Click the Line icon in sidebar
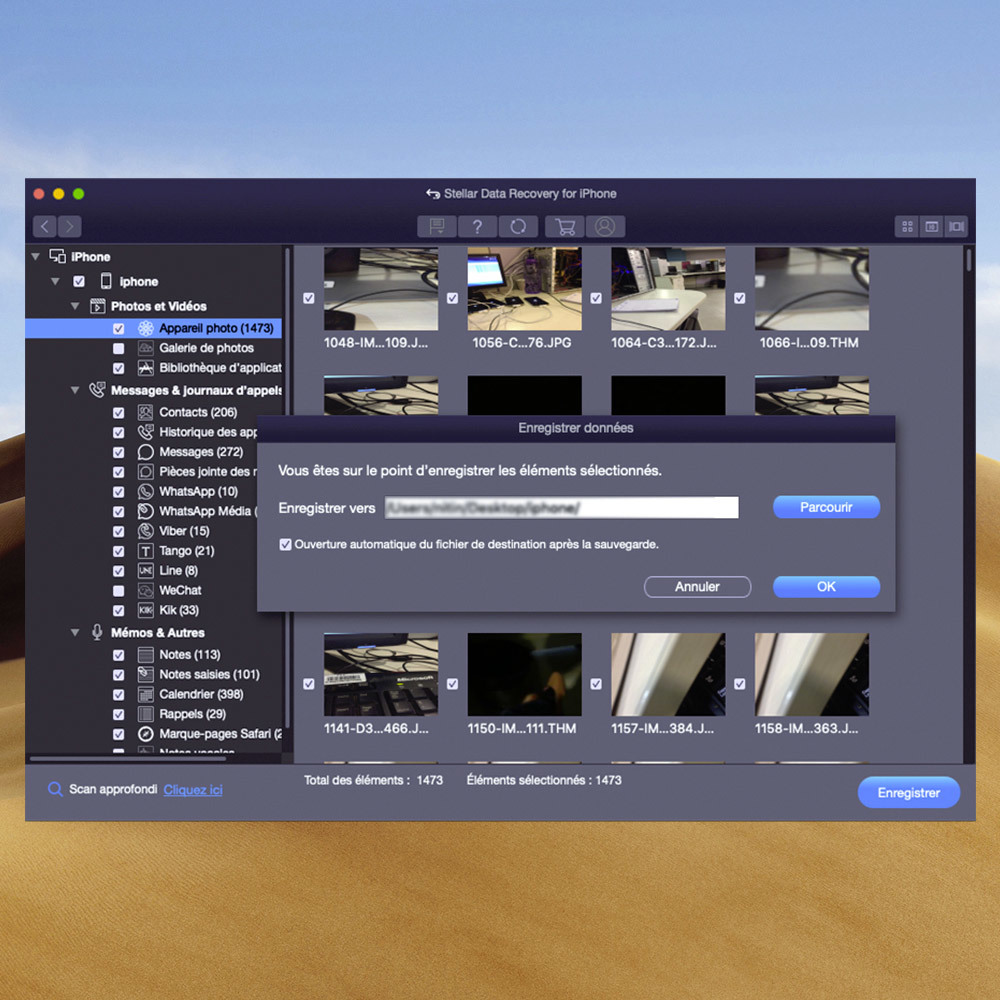 145,570
